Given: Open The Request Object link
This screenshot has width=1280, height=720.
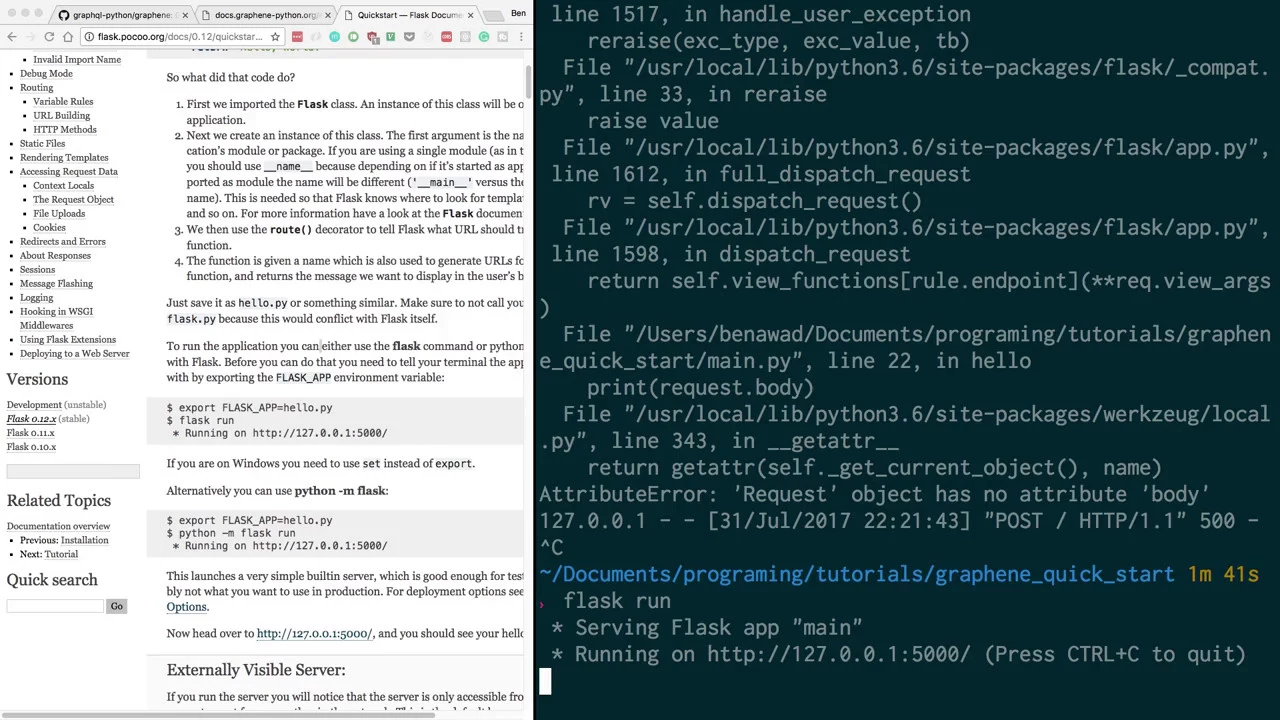Looking at the screenshot, I should pos(73,200).
